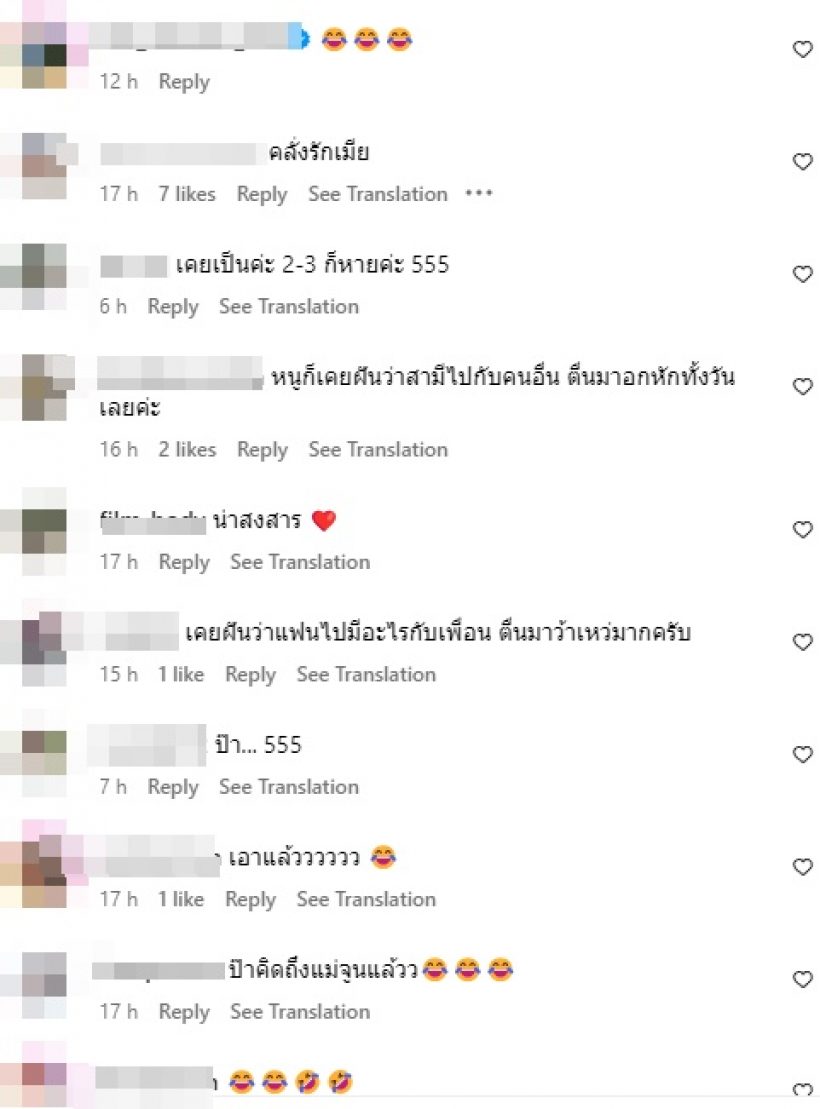Viewport: 820px width, 1109px height.
Task: See Translation for the 'น่าสงสาร' comment
Action: pos(300,562)
